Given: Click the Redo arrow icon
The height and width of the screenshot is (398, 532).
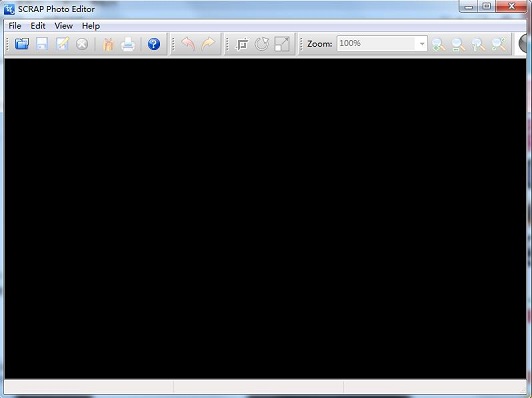Looking at the screenshot, I should pos(208,44).
